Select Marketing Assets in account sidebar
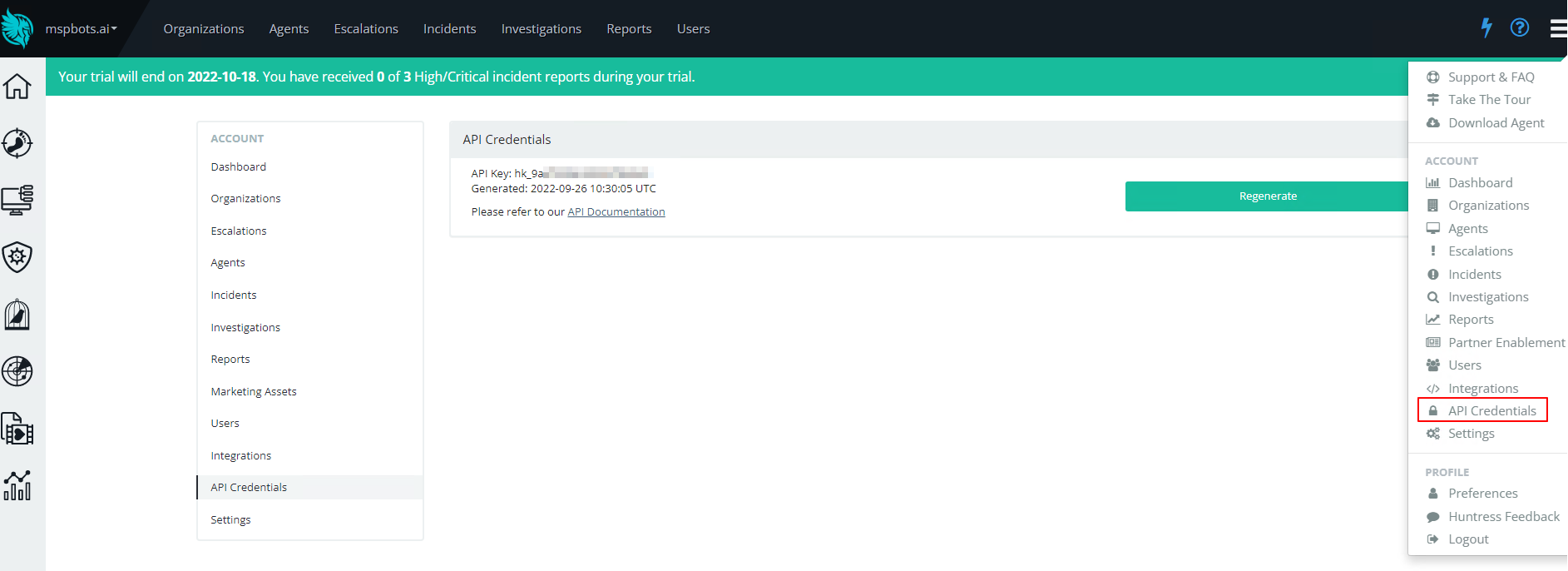1568x571 pixels. pos(254,392)
